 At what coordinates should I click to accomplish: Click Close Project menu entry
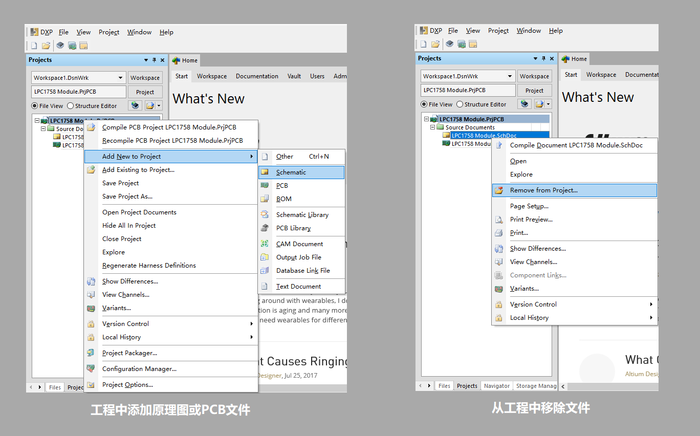171,239
